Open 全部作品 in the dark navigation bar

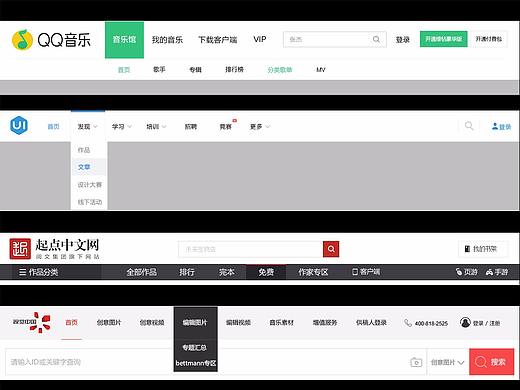click(x=142, y=272)
